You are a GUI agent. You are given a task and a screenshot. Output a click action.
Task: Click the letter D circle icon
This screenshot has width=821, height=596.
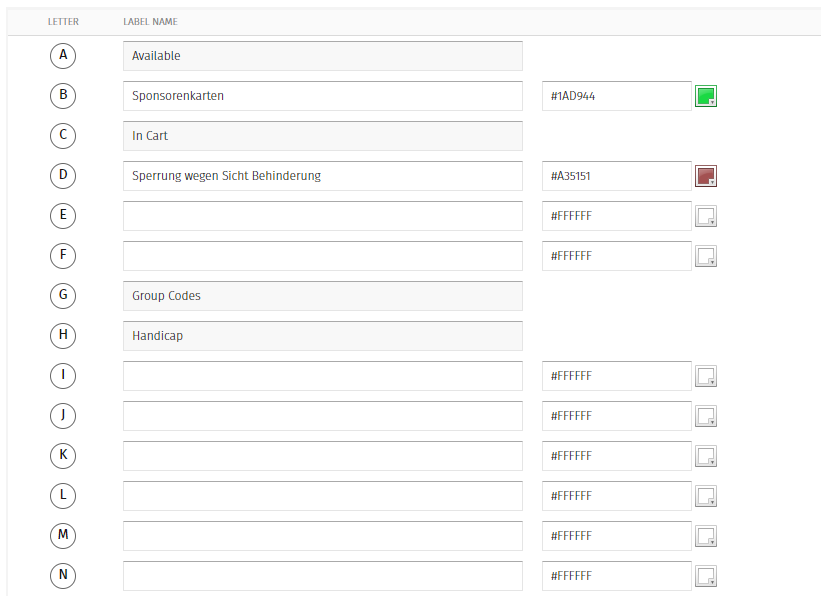coord(63,176)
